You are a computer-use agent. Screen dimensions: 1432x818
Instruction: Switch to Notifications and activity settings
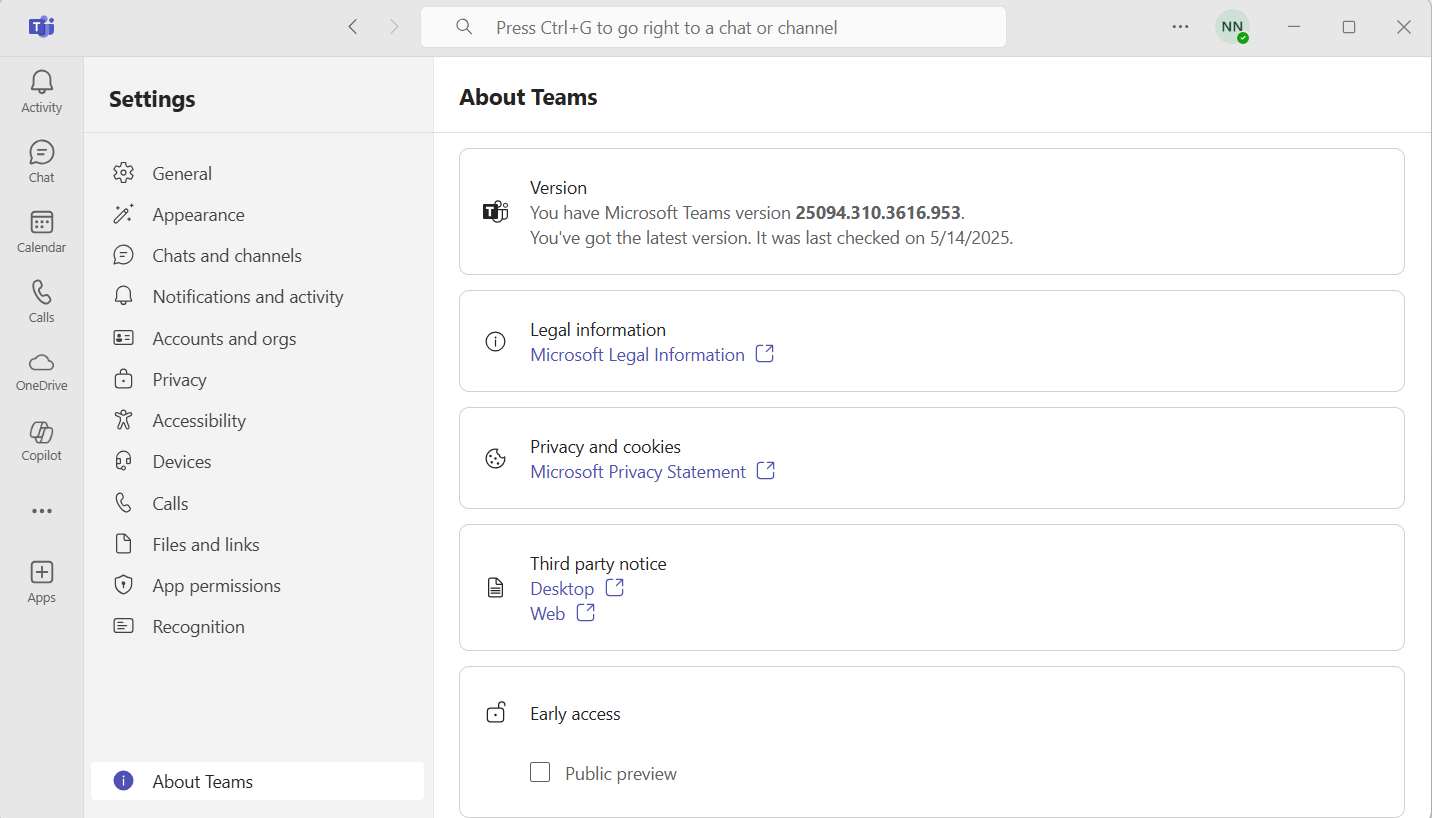coord(247,297)
